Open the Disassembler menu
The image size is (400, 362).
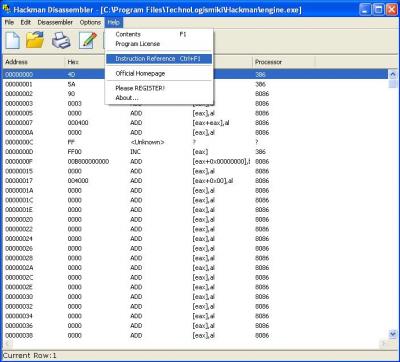[x=55, y=22]
